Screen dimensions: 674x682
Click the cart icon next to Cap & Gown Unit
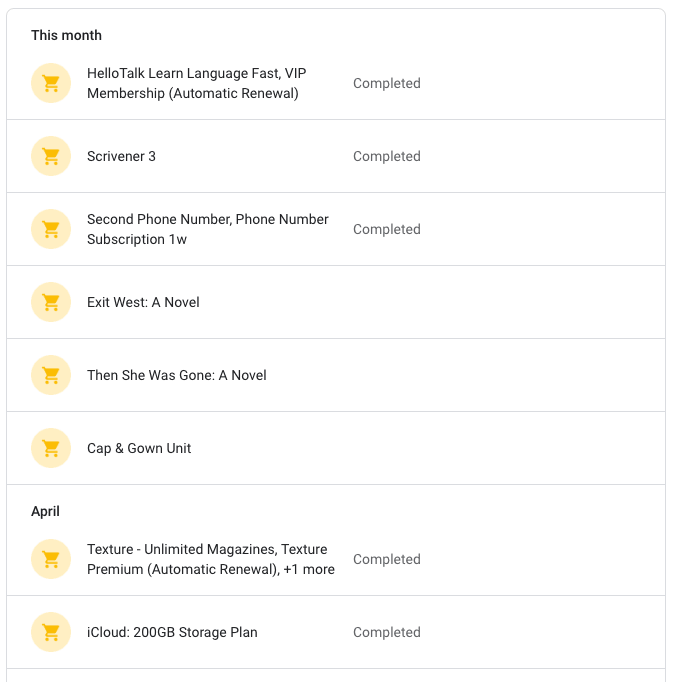coord(51,448)
